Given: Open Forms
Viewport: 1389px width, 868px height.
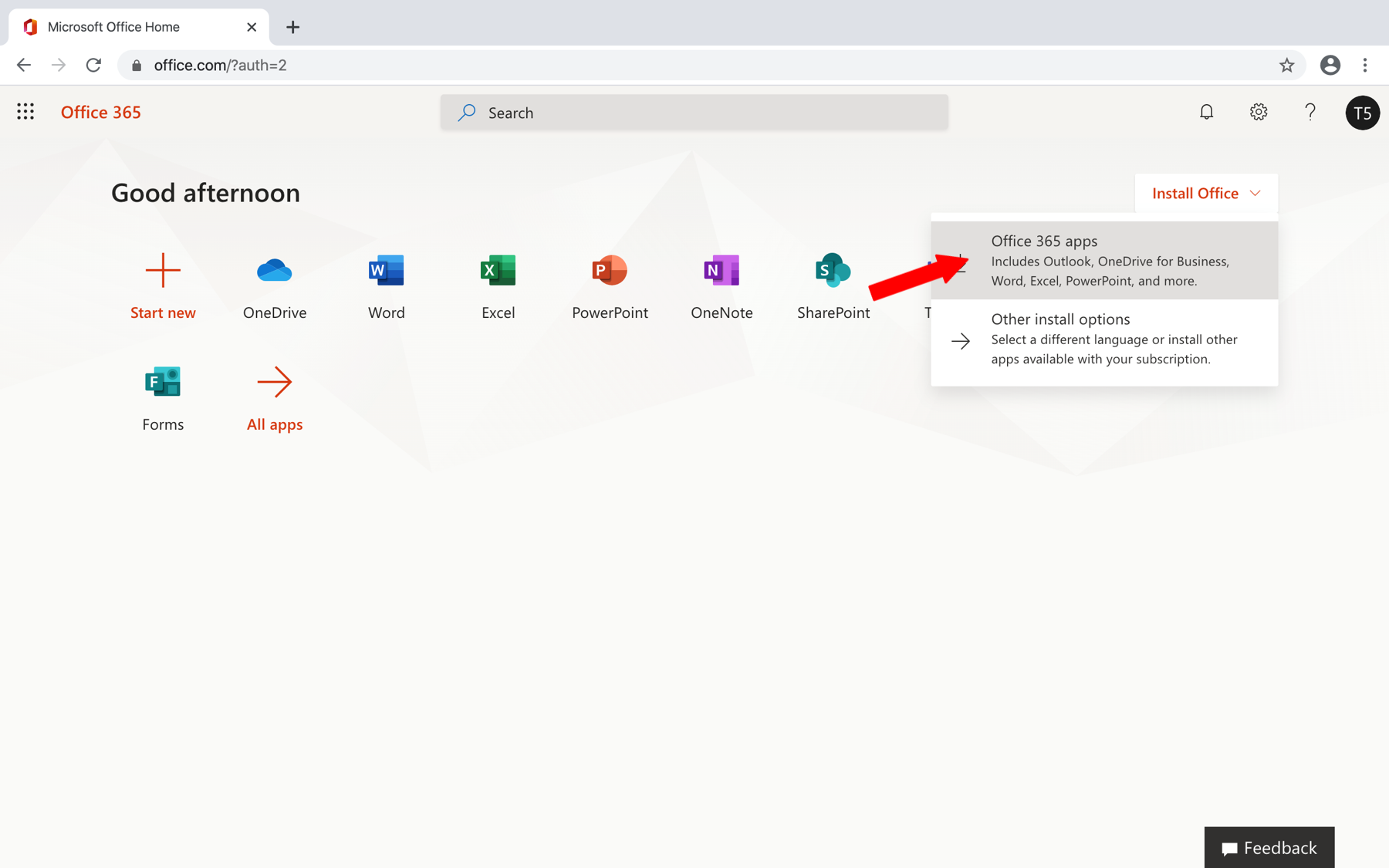Looking at the screenshot, I should click(163, 397).
